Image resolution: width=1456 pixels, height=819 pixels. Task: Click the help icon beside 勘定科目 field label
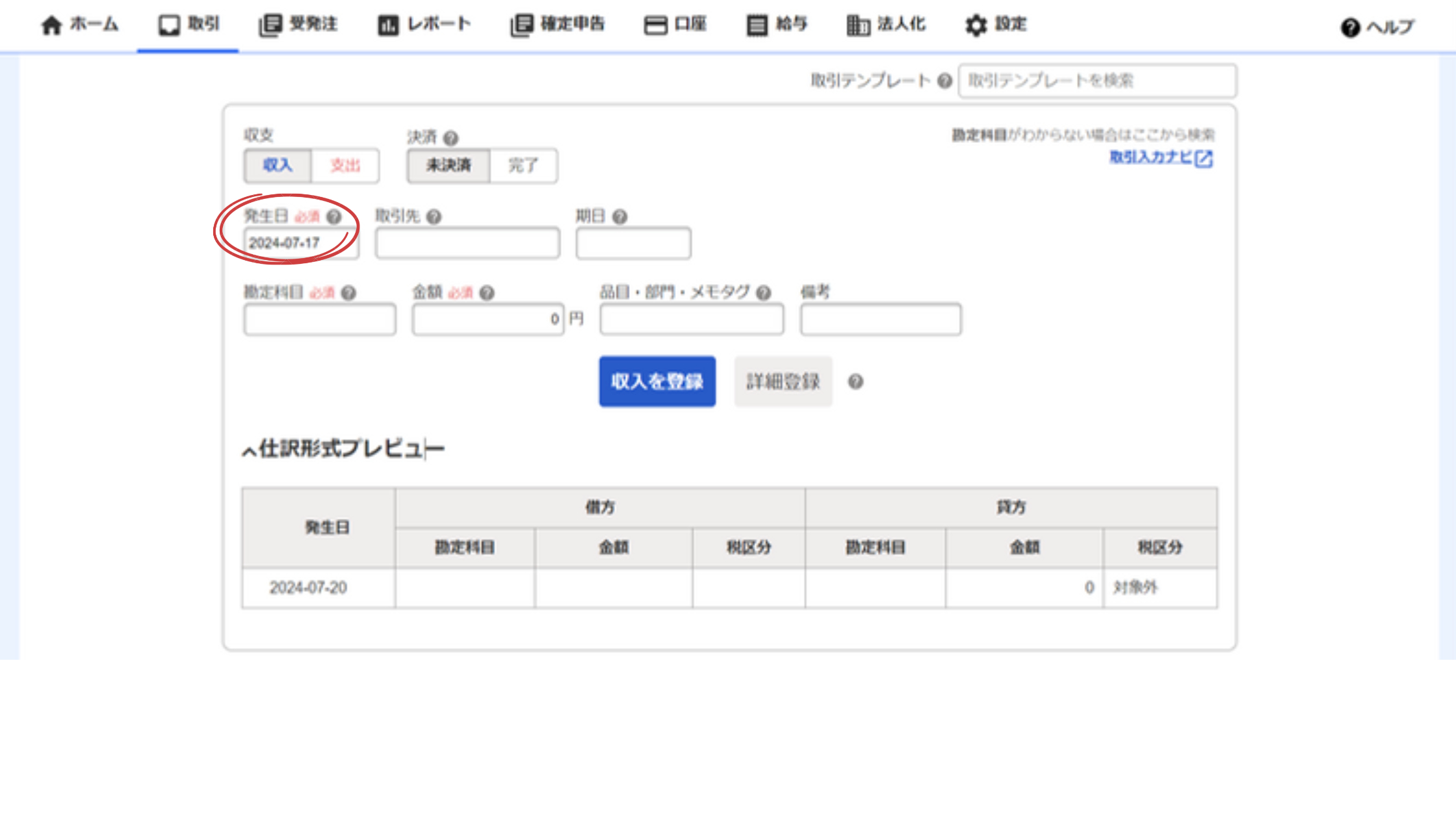click(x=348, y=293)
